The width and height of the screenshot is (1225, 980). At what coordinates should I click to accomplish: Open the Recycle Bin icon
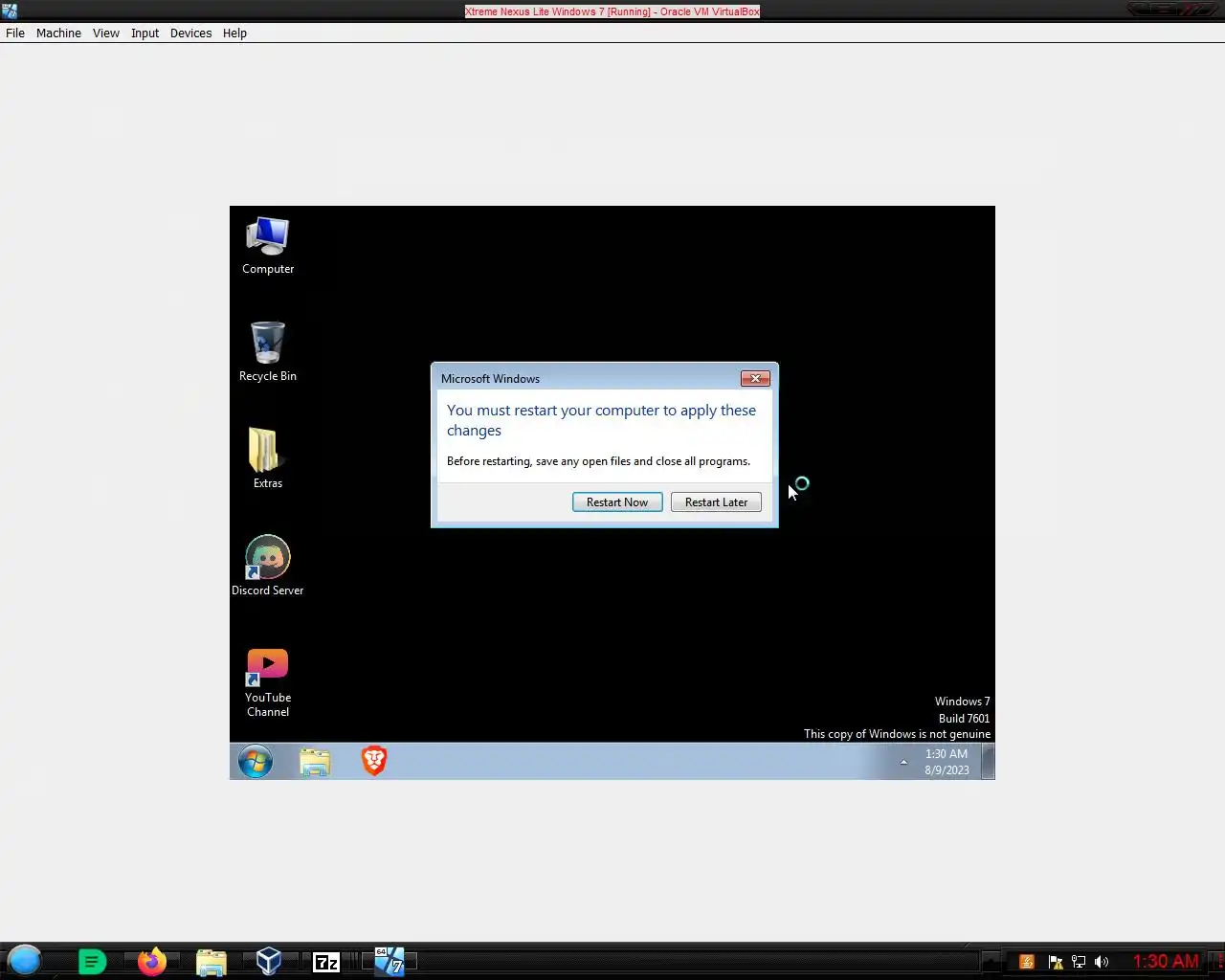(x=268, y=351)
